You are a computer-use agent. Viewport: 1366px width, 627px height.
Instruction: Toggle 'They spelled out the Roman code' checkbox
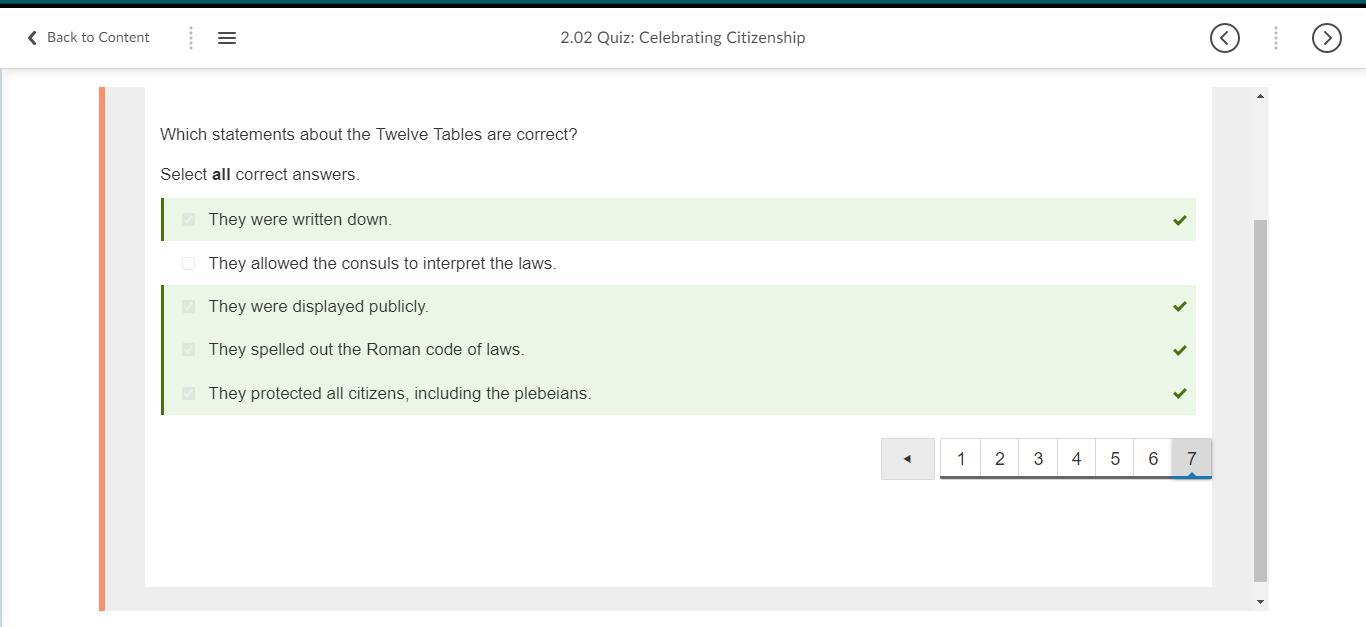pos(188,350)
